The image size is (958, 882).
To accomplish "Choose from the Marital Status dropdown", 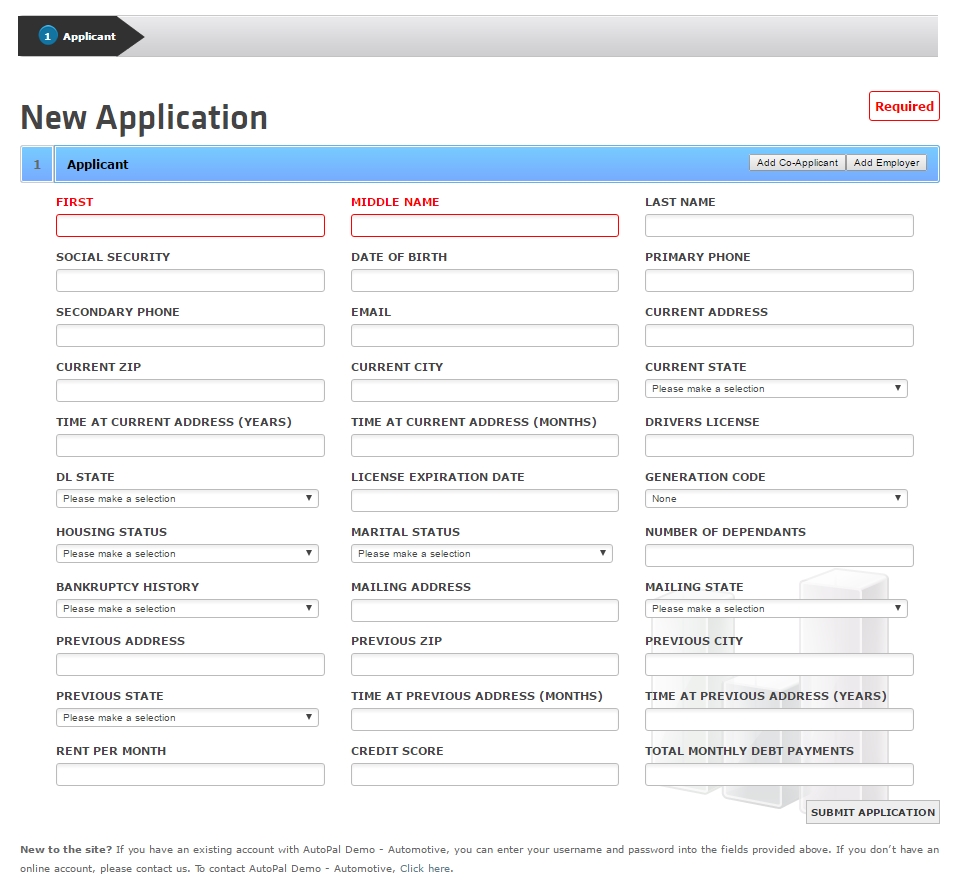I will point(481,553).
